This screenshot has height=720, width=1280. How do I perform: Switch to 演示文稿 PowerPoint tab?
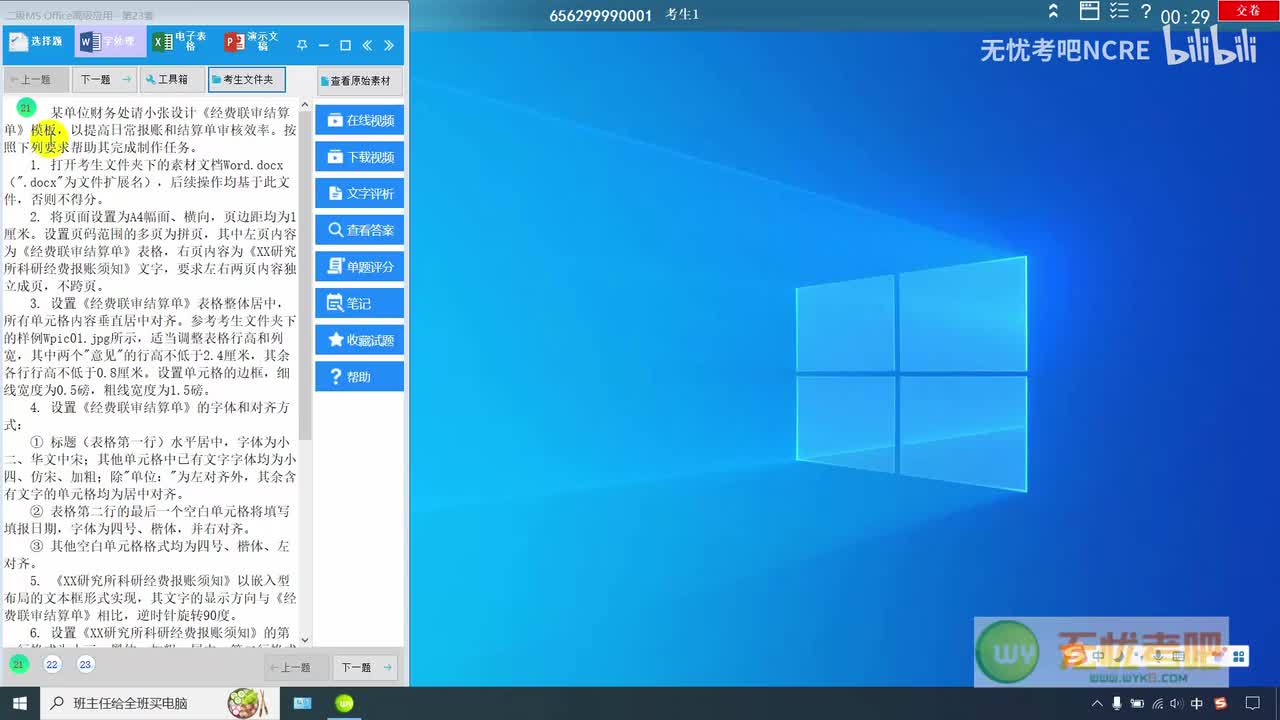point(253,42)
